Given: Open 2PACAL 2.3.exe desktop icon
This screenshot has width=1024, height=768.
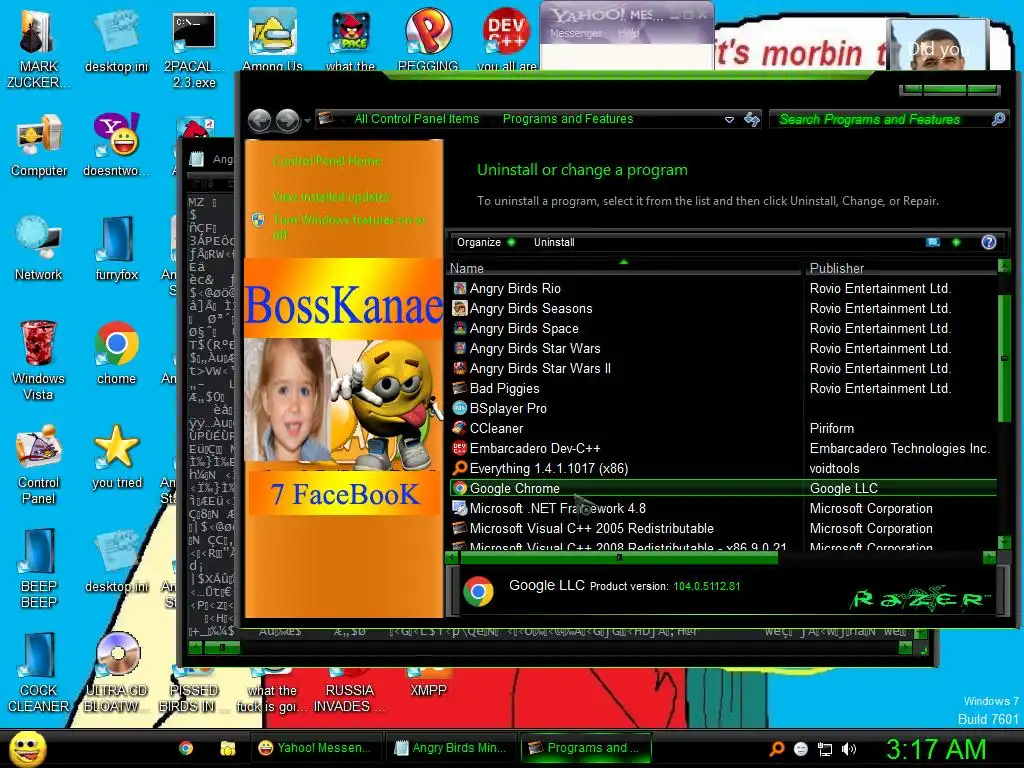Looking at the screenshot, I should coord(194,50).
